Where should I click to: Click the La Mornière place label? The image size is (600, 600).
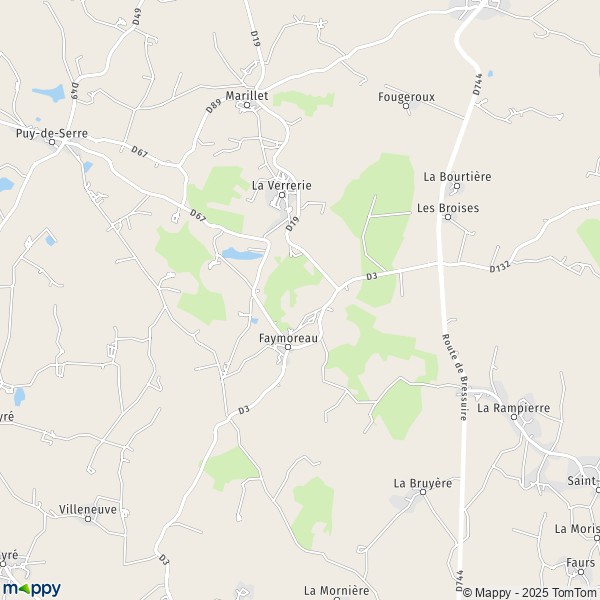(337, 590)
